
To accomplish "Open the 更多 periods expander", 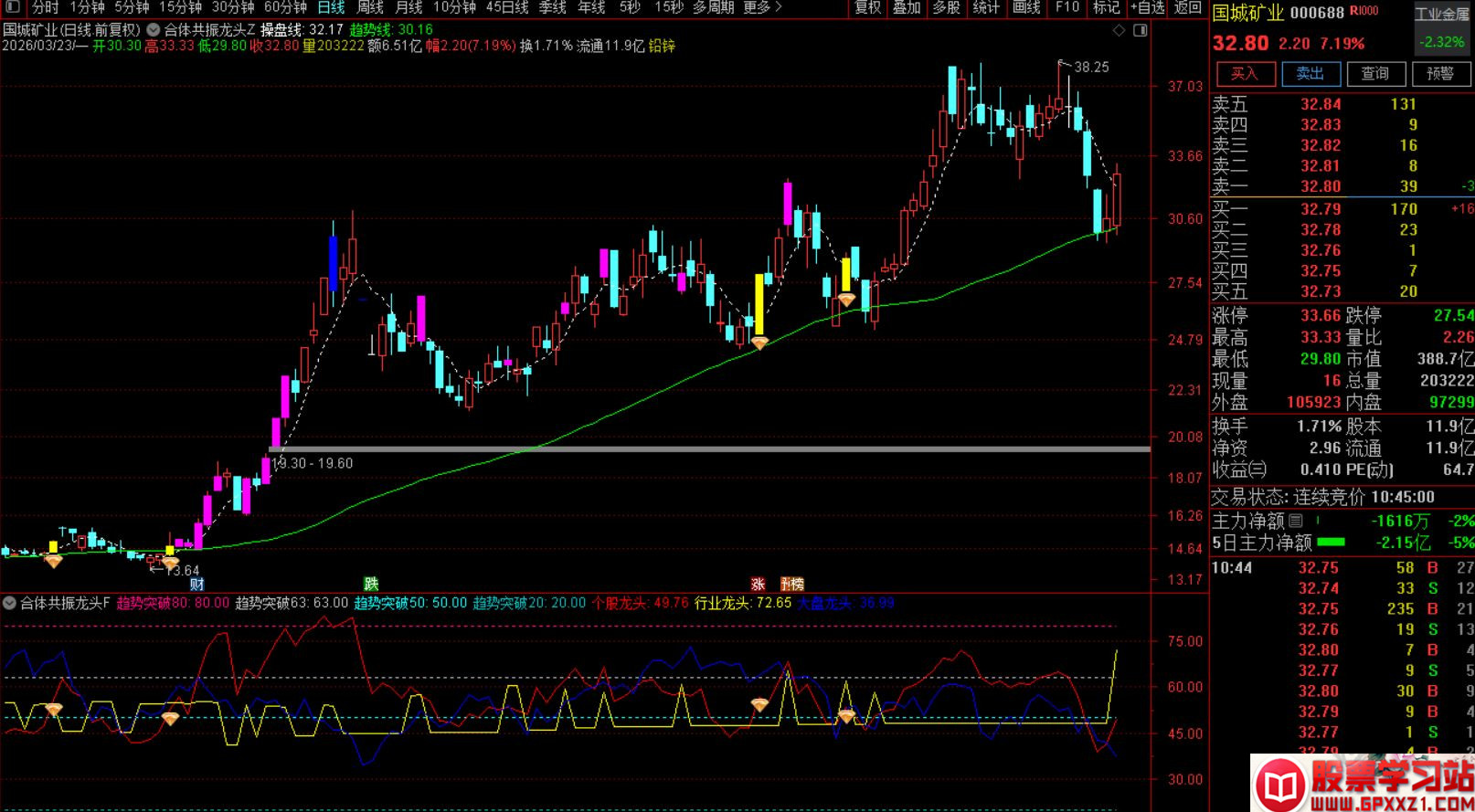I will [763, 7].
